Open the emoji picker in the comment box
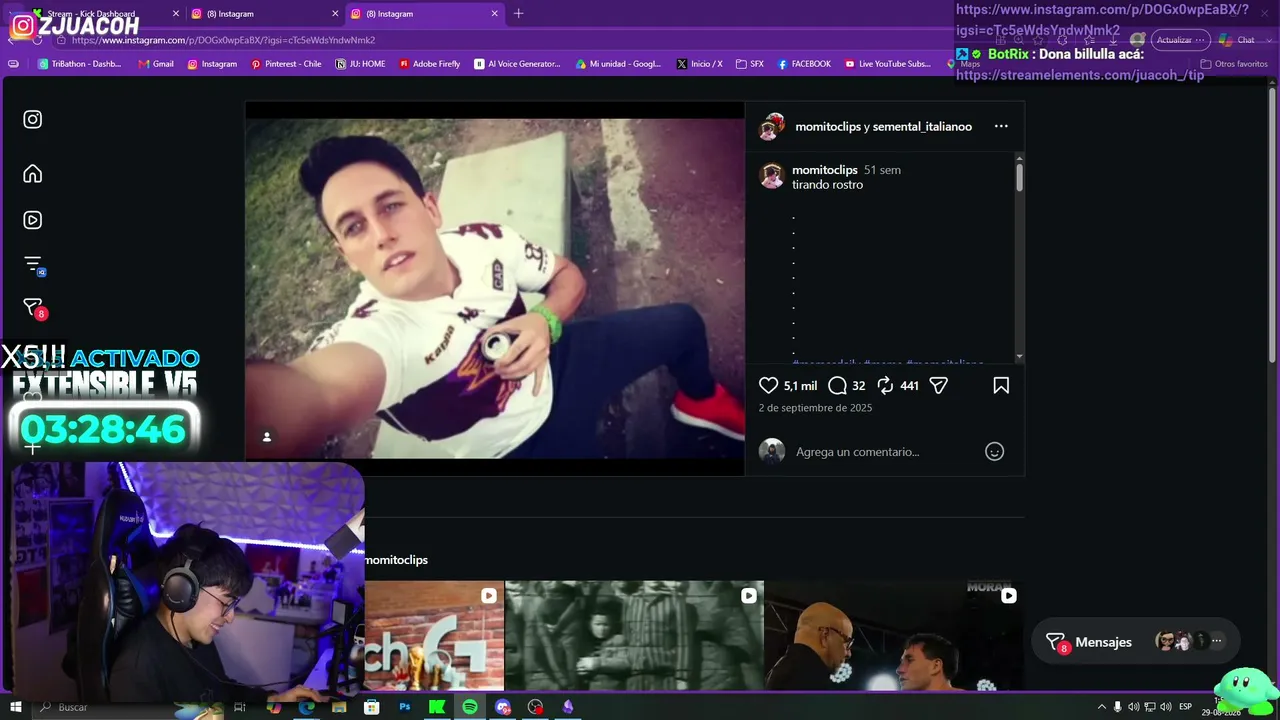 pyautogui.click(x=994, y=451)
